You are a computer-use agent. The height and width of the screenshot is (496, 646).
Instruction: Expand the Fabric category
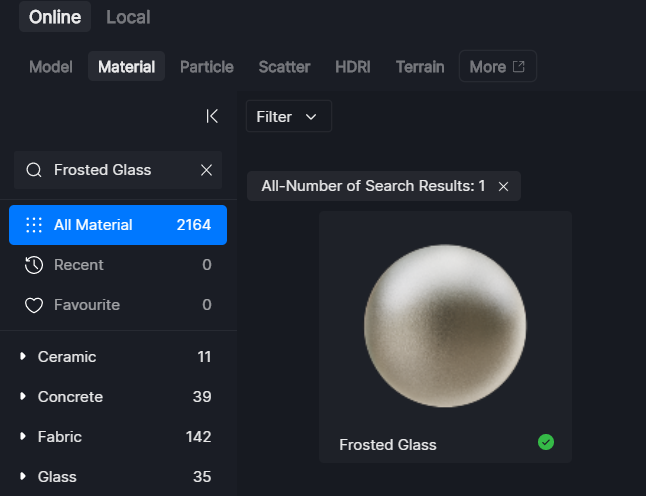[x=23, y=437]
